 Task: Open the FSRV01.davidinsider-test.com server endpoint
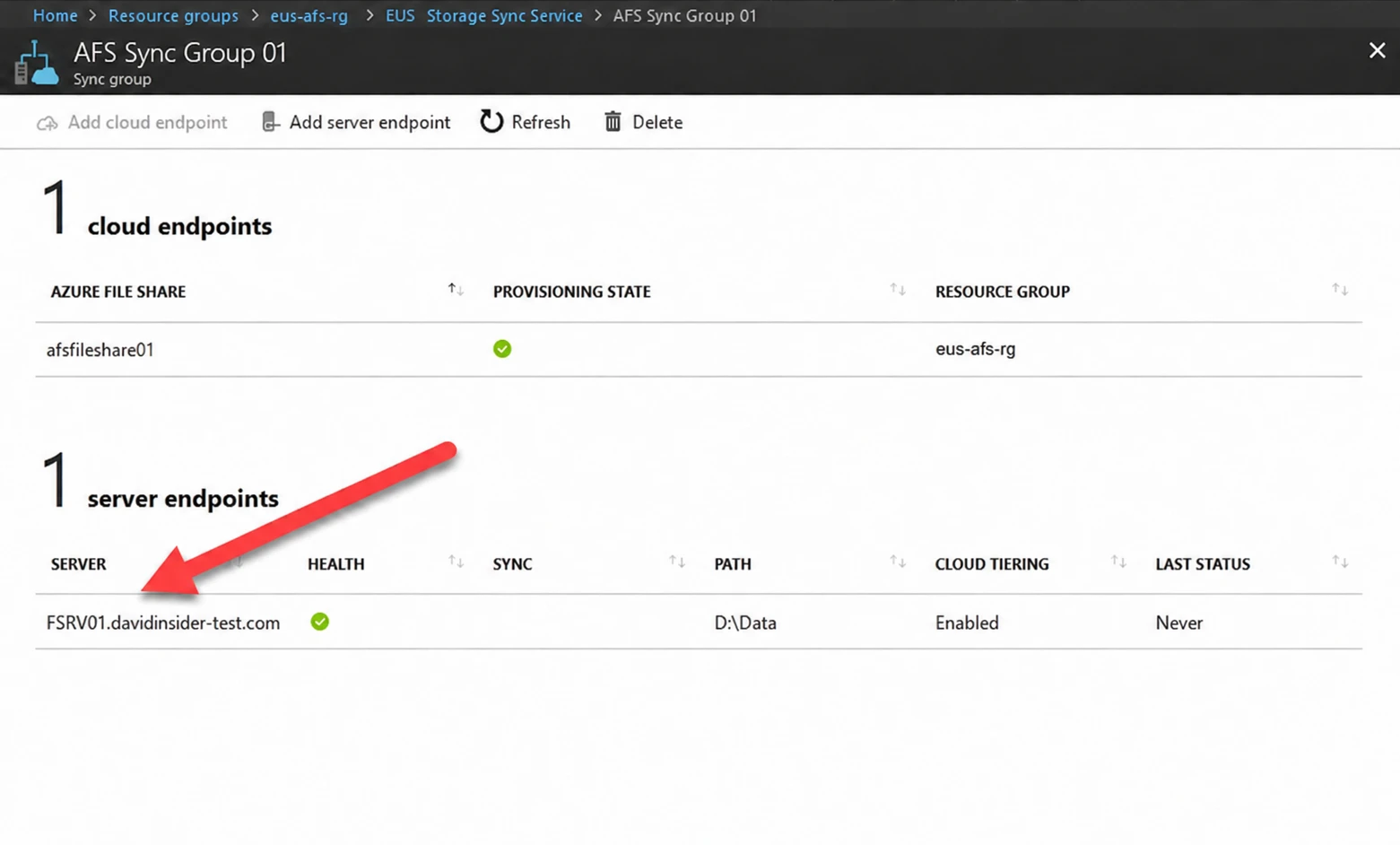[162, 623]
